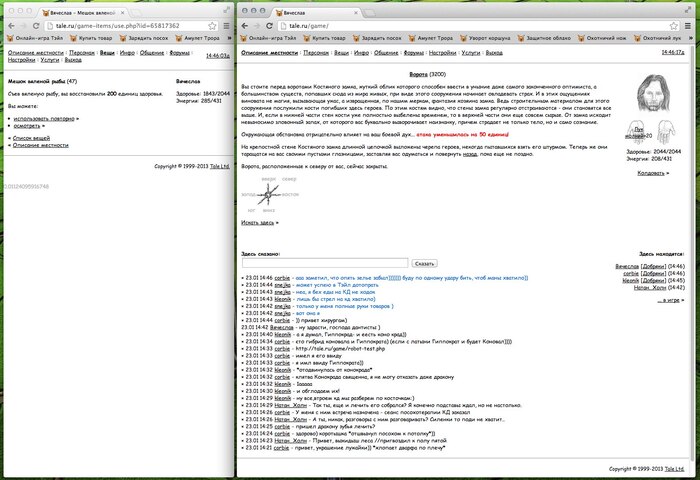
Task: Open 'Онлайн-игра Тэйл' bookmark in left window
Action: tap(35, 38)
